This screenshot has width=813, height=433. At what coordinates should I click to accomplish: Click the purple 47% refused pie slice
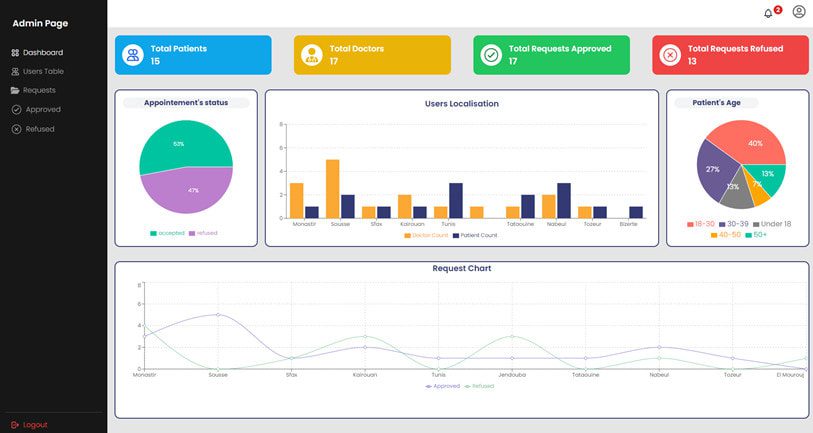[189, 192]
